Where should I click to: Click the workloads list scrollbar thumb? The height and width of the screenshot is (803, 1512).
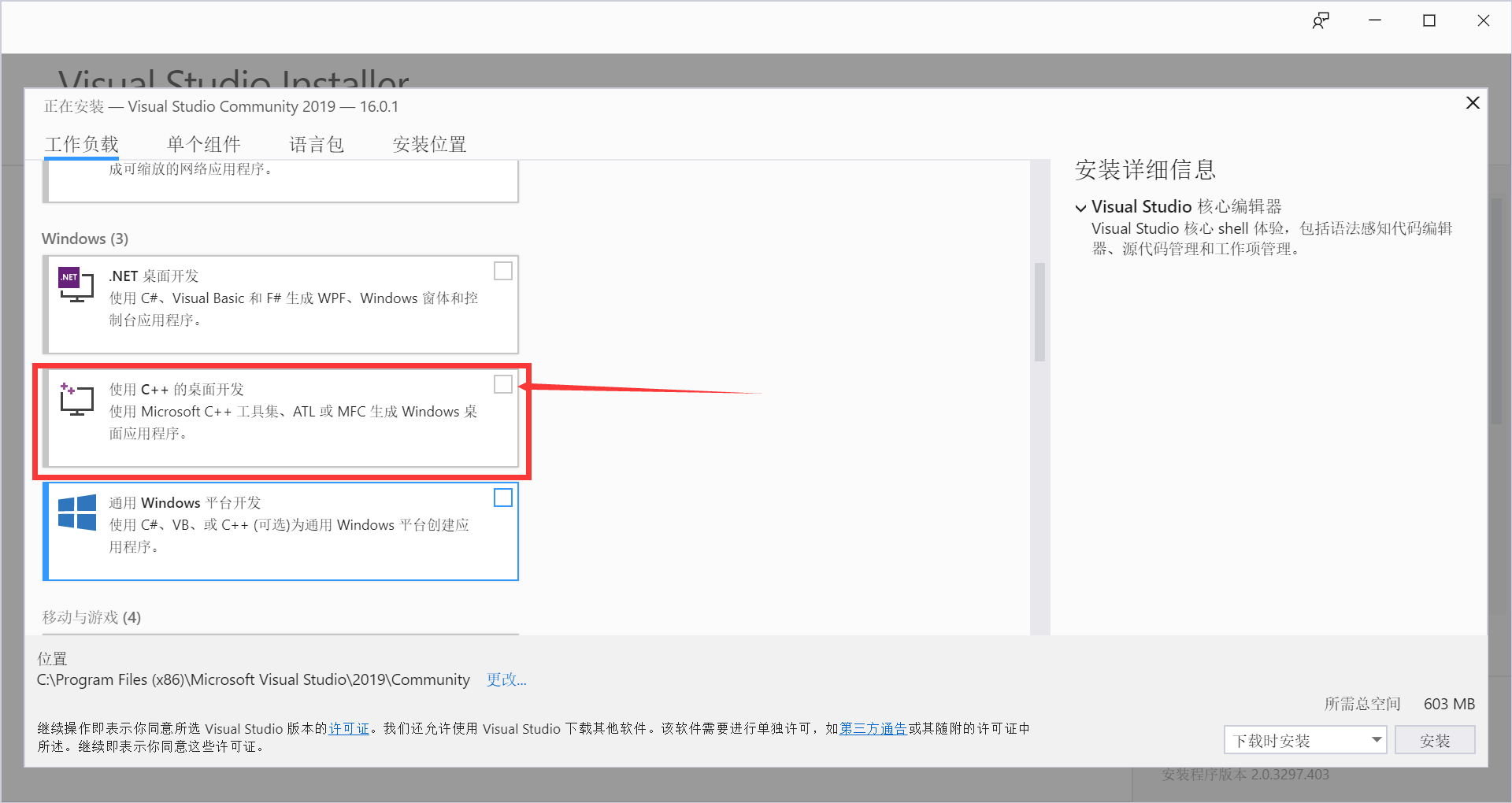point(1039,312)
